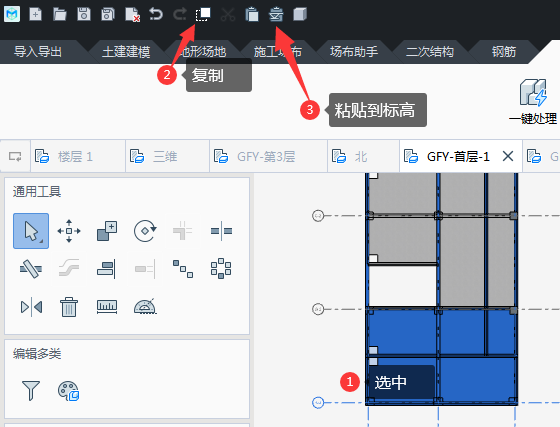Select the protractor angle measure tool

pos(145,307)
